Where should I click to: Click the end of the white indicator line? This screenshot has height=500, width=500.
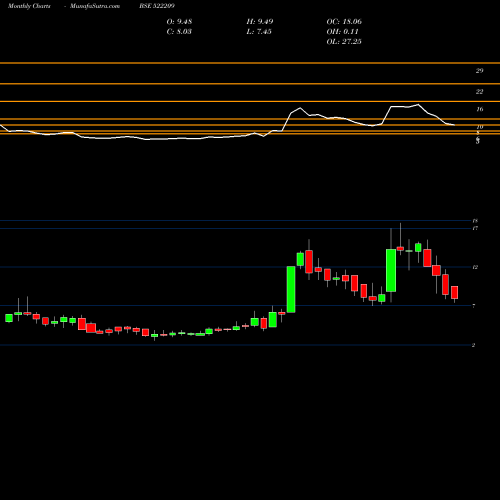click(x=454, y=125)
